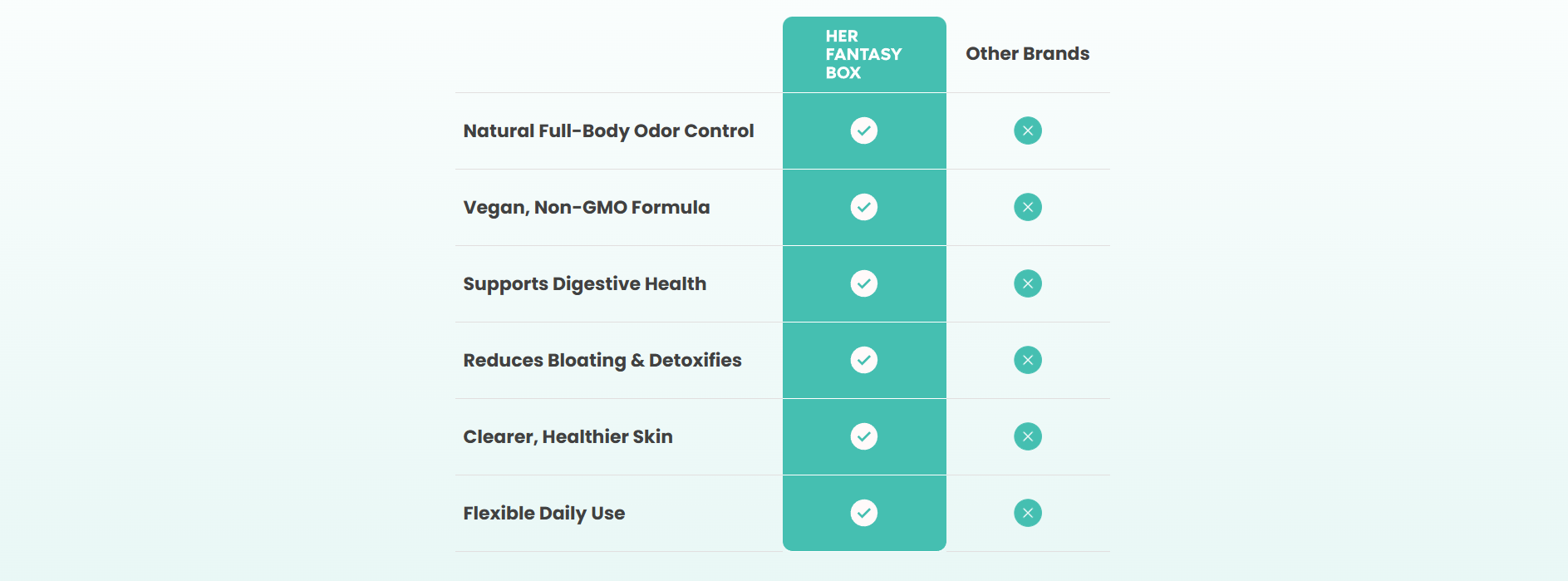The image size is (1568, 581).
Task: Click checkmark icon for Natural Full-Body Odor Control
Action: [x=863, y=130]
